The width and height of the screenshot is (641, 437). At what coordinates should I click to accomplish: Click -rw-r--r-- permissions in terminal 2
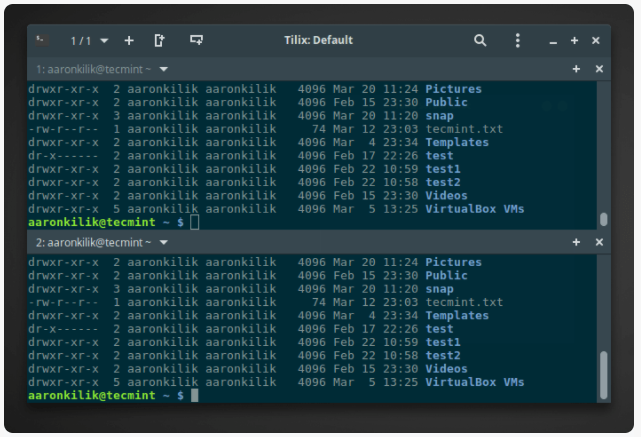point(63,302)
